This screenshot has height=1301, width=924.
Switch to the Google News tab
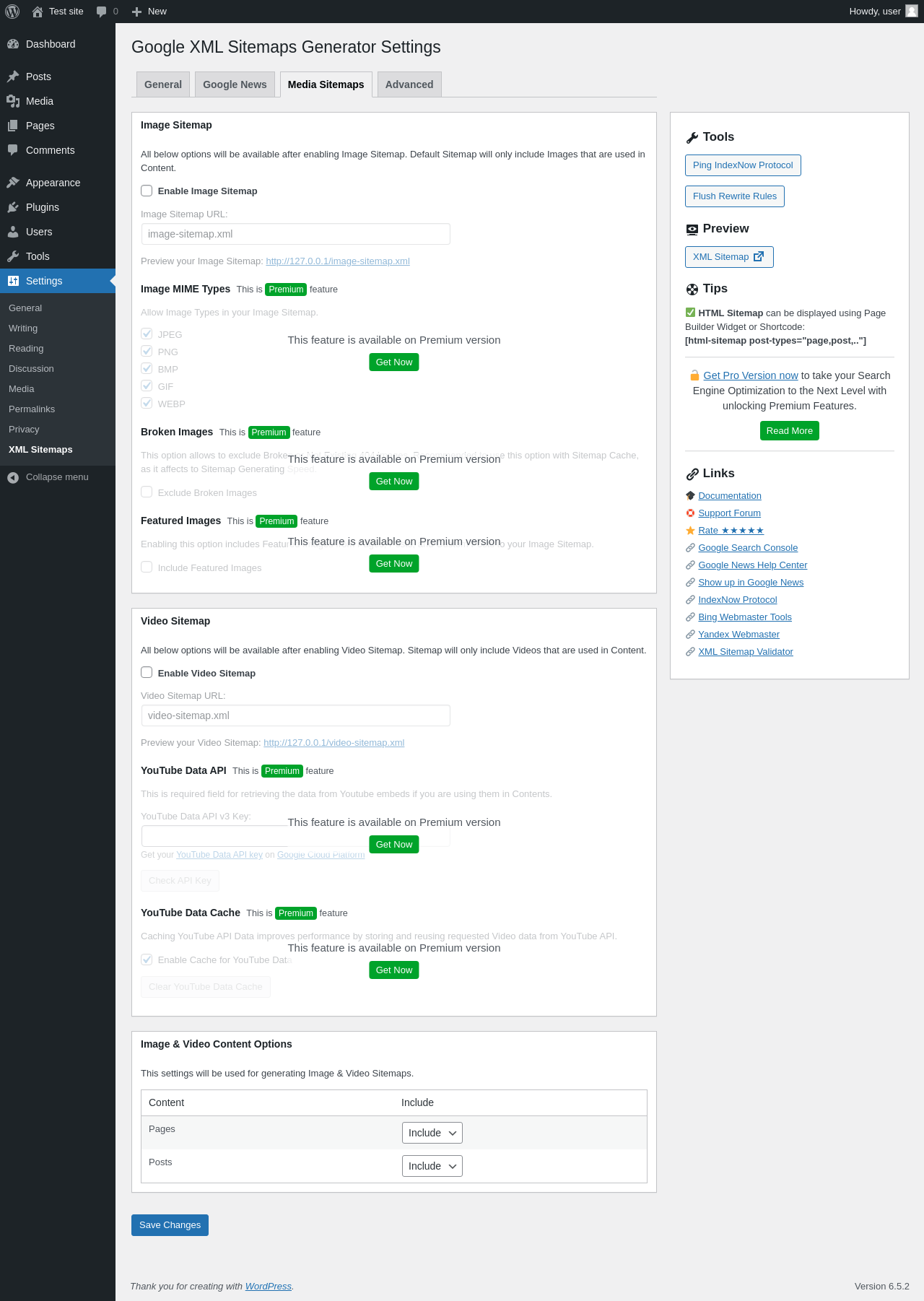point(235,84)
